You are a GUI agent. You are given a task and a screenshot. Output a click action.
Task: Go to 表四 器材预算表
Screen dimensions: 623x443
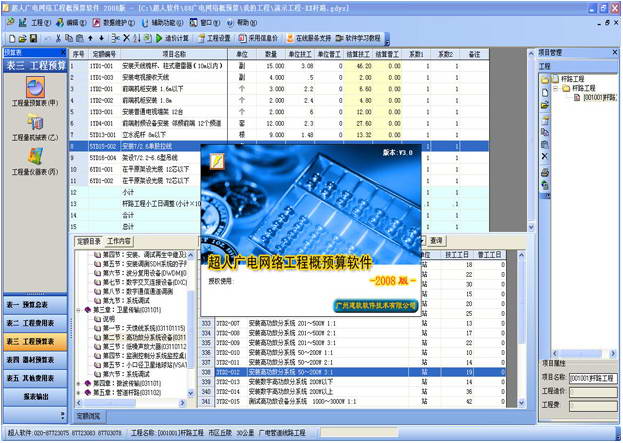click(35, 360)
